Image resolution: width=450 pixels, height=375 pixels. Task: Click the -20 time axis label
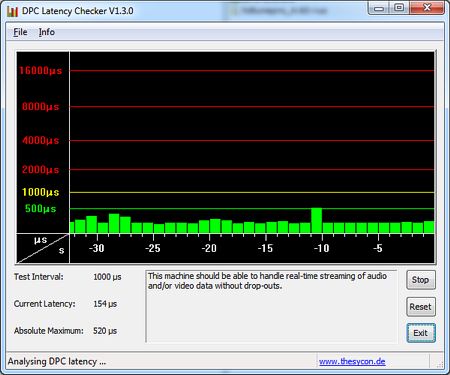pyautogui.click(x=209, y=248)
